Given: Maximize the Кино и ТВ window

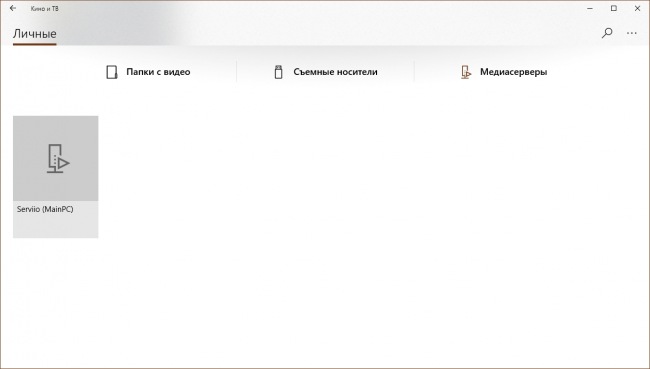Looking at the screenshot, I should [614, 8].
